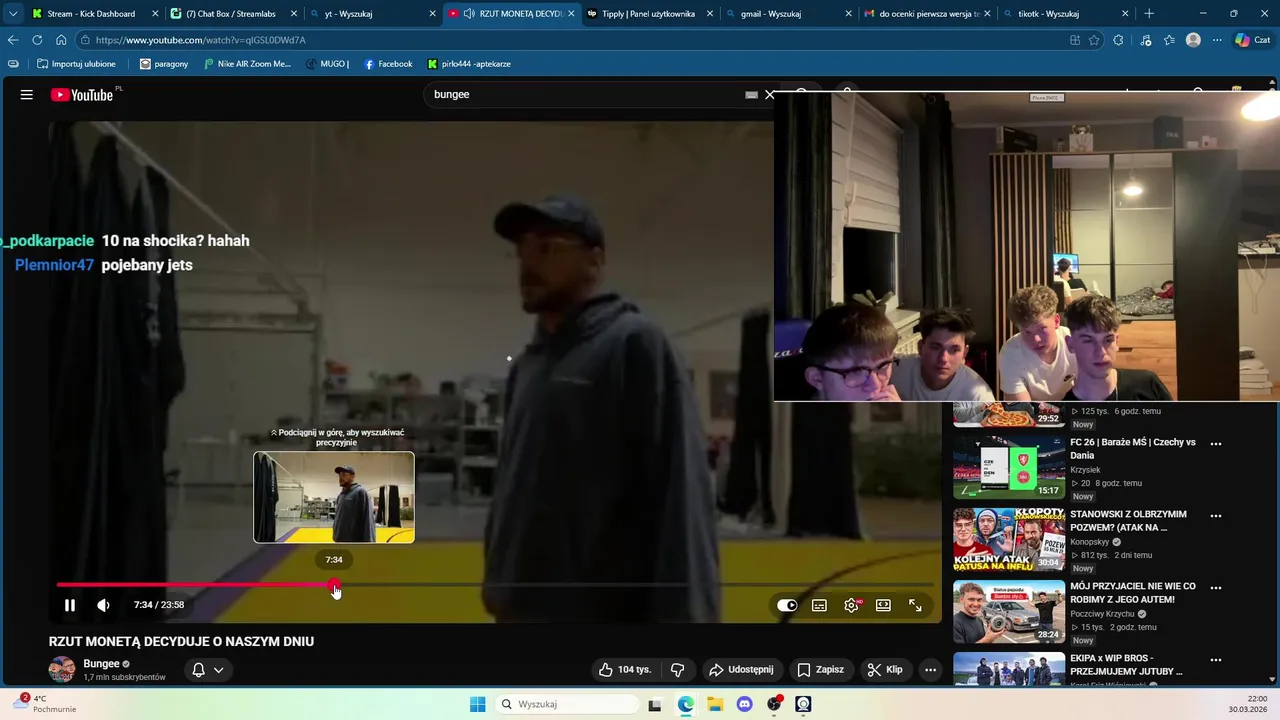Open Discord from the taskbar

coord(744,704)
